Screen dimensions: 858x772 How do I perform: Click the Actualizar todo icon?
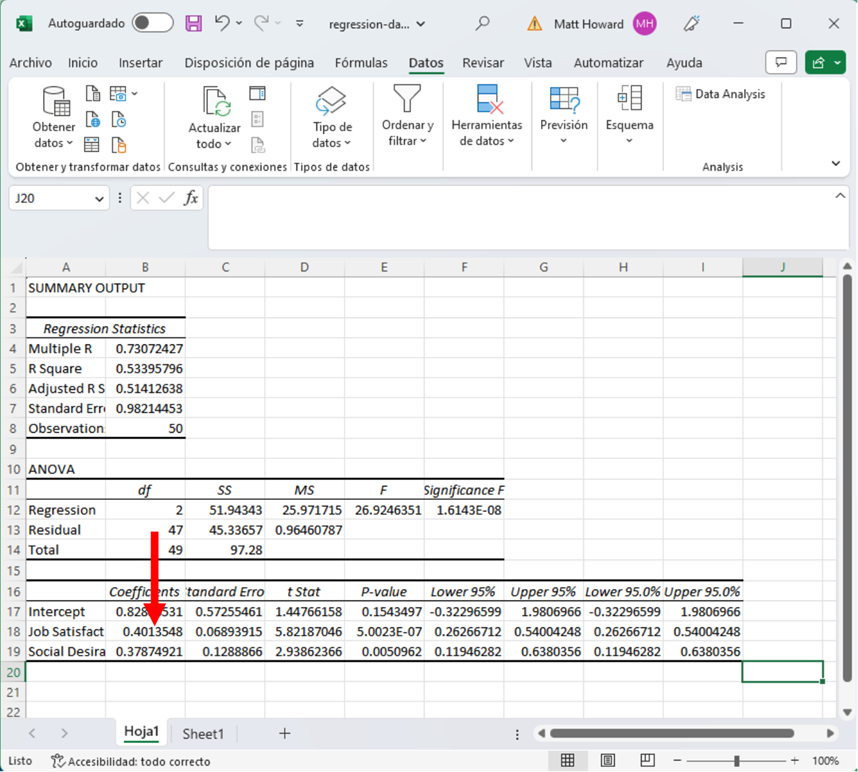[x=215, y=102]
